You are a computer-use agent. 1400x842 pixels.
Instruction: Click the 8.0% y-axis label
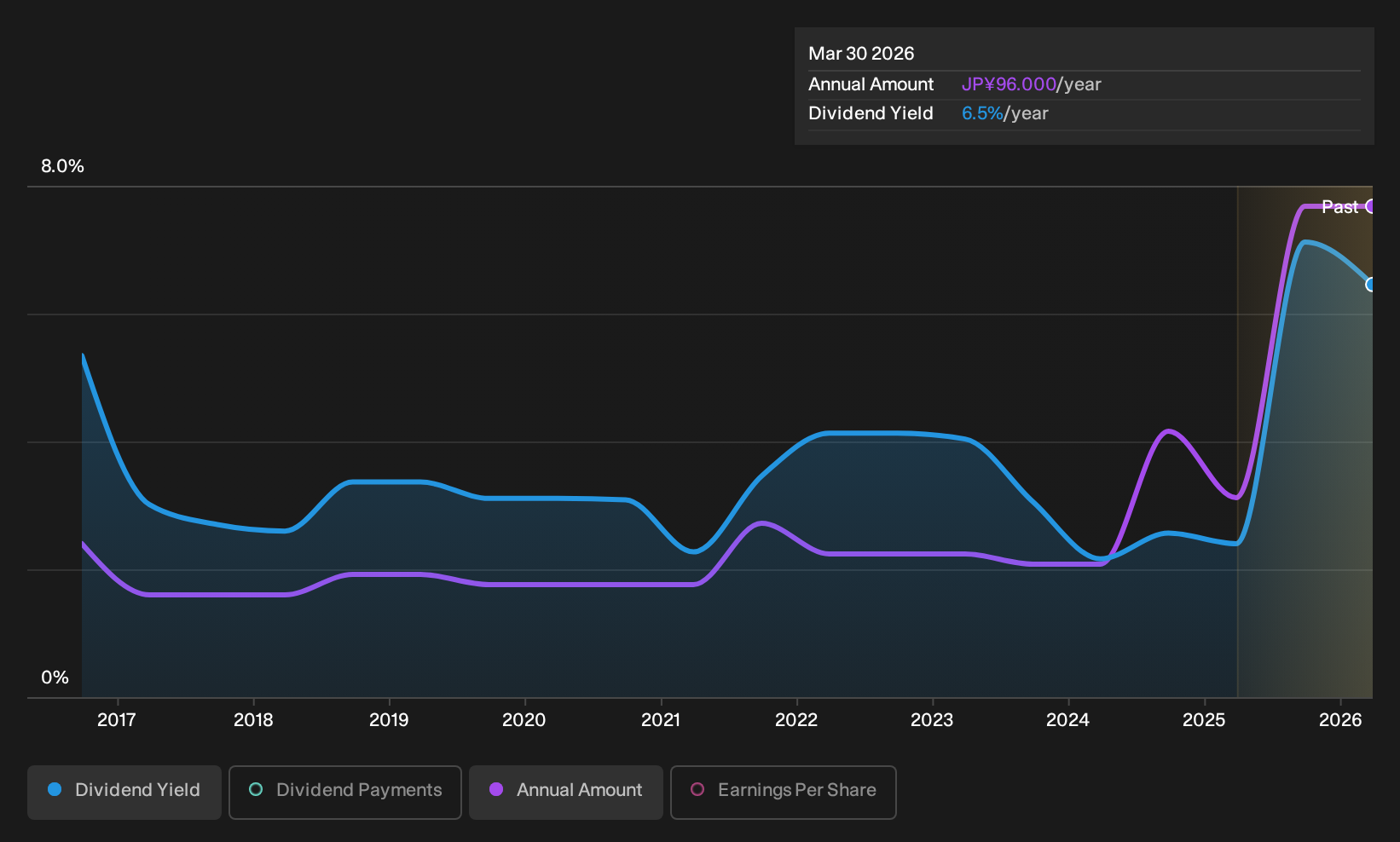(62, 166)
